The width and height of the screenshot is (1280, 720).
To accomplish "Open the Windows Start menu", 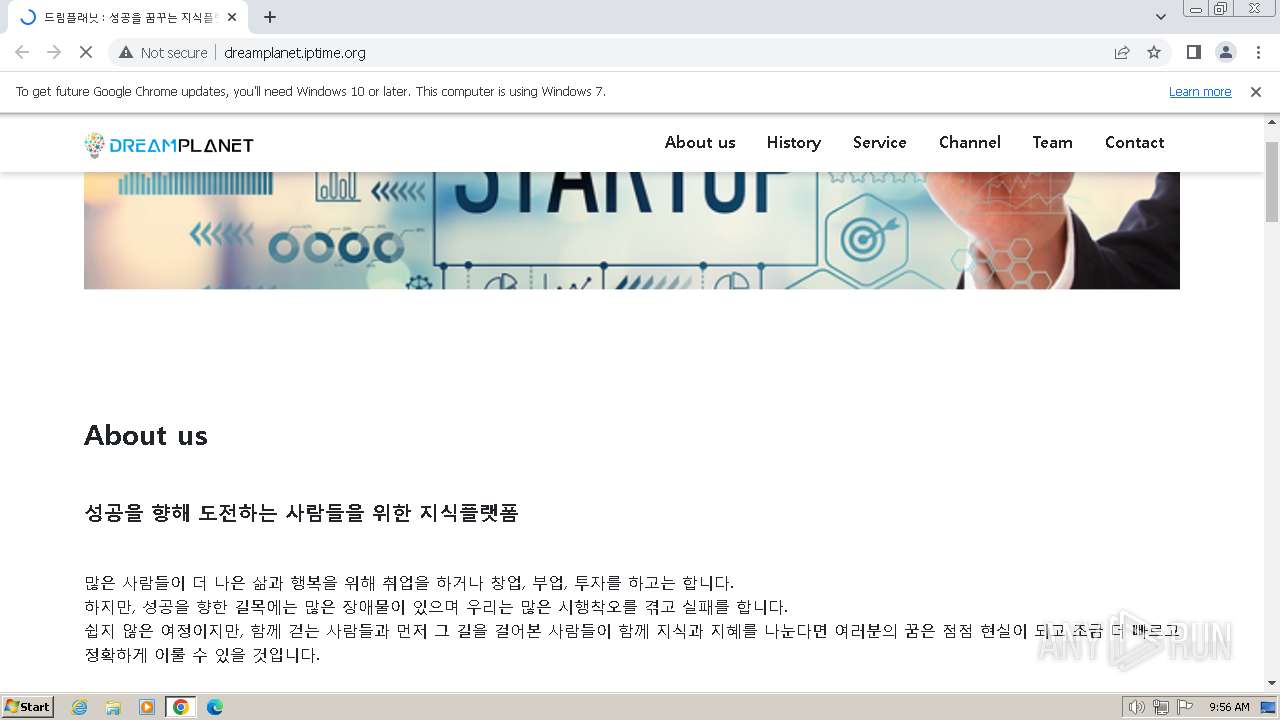I will [x=28, y=706].
